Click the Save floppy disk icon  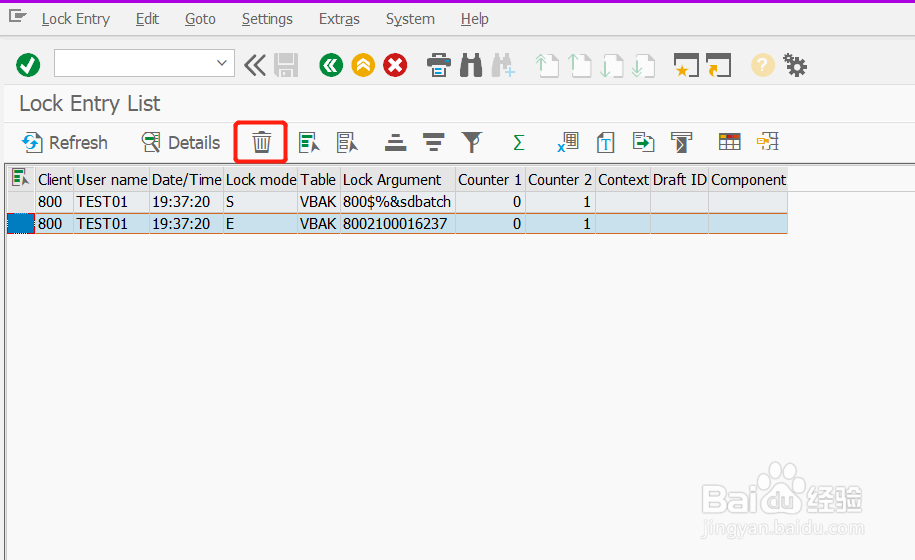point(286,65)
